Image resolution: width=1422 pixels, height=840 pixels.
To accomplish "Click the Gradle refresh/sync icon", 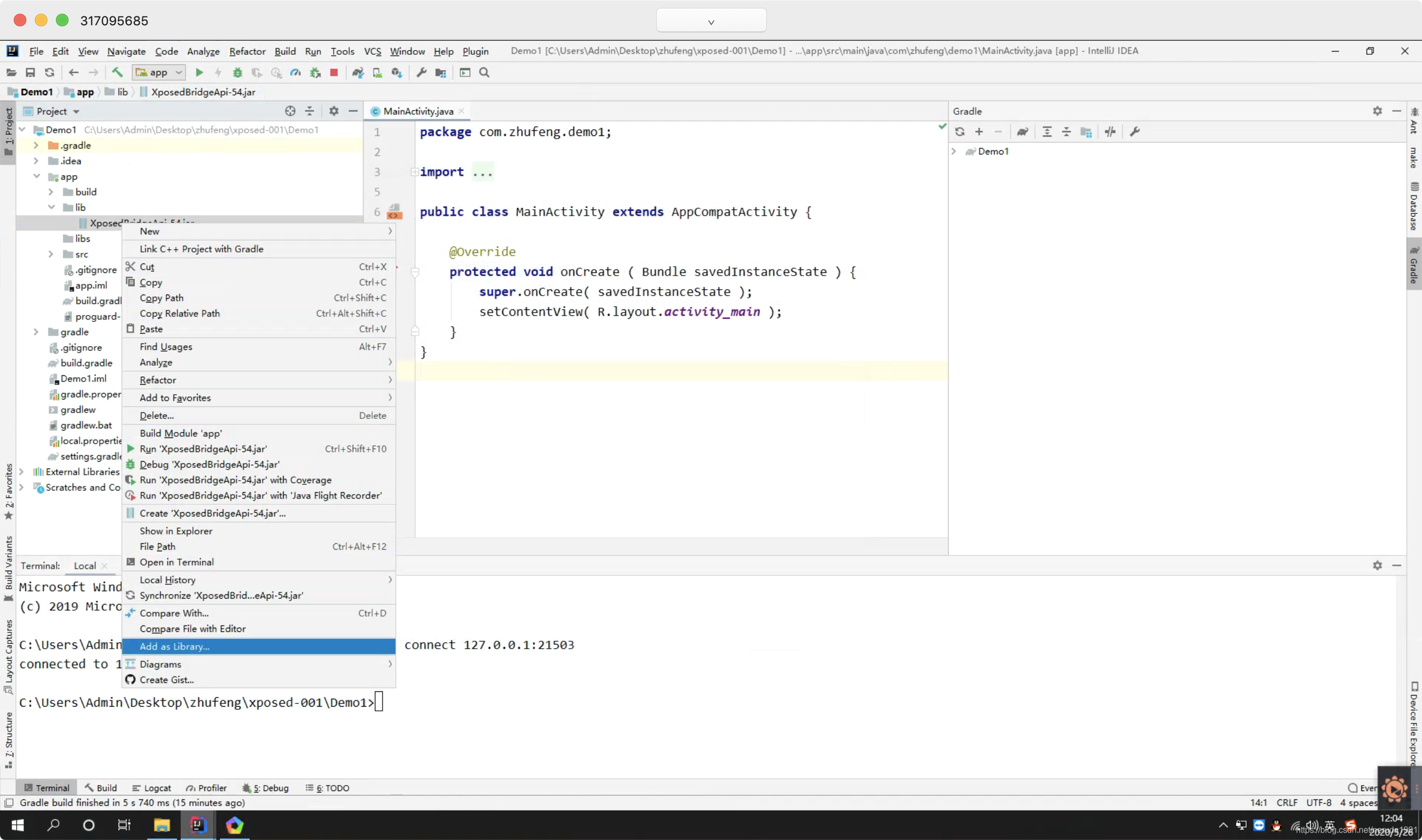I will 959,131.
